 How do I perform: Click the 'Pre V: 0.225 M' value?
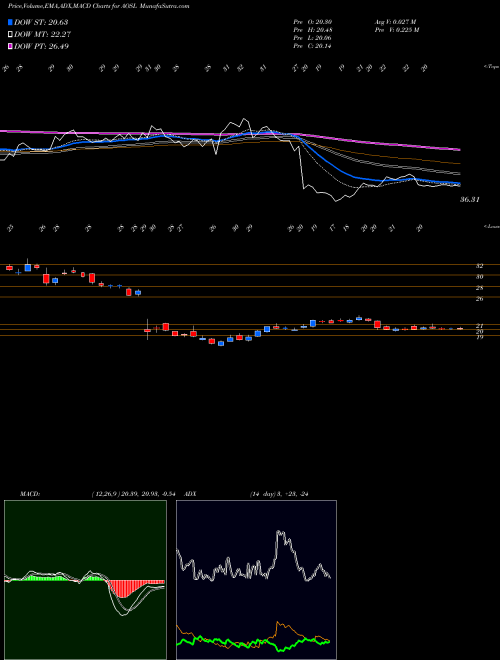[396, 30]
